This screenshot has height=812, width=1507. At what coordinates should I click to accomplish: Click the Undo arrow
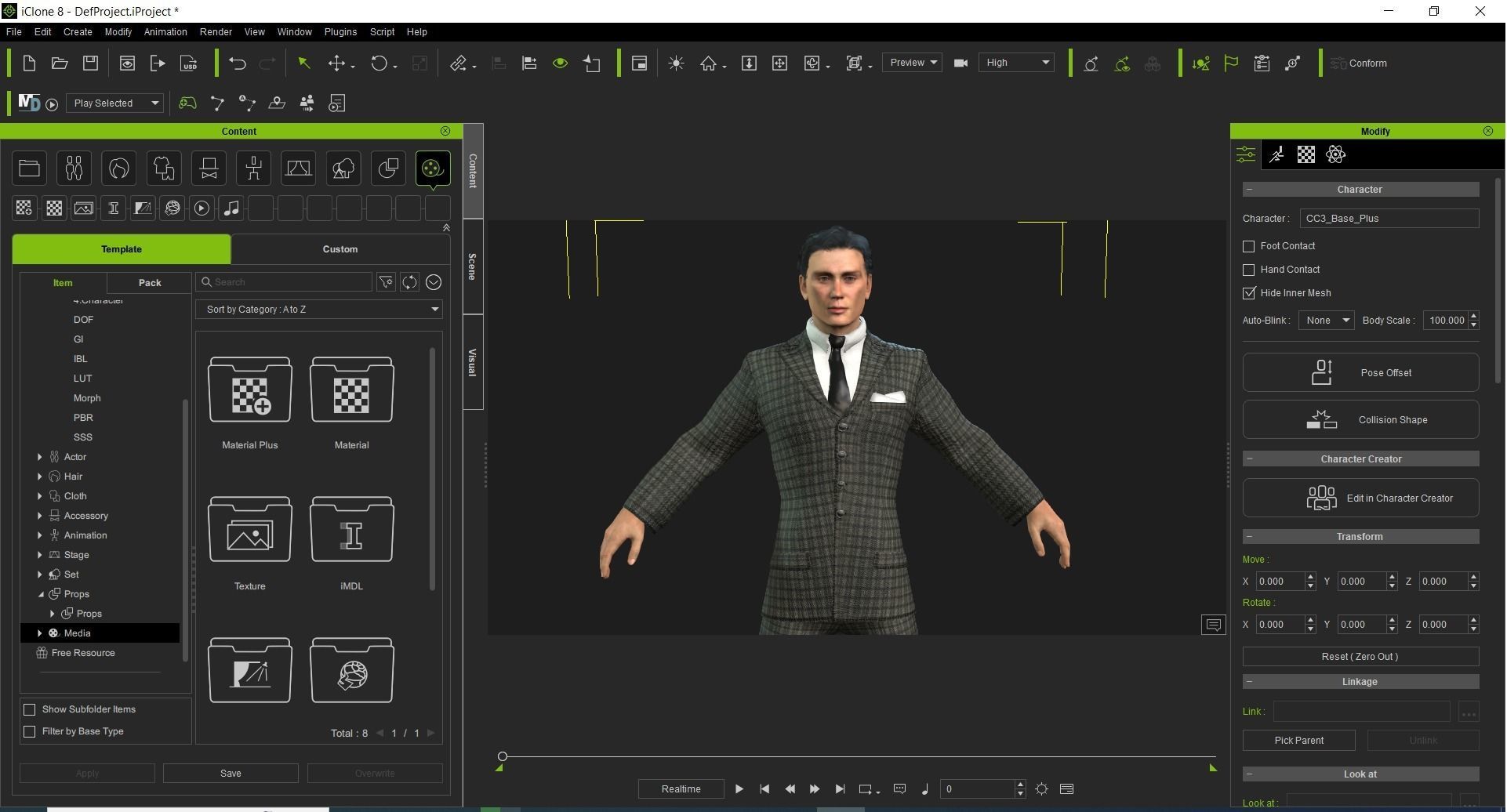click(x=237, y=63)
